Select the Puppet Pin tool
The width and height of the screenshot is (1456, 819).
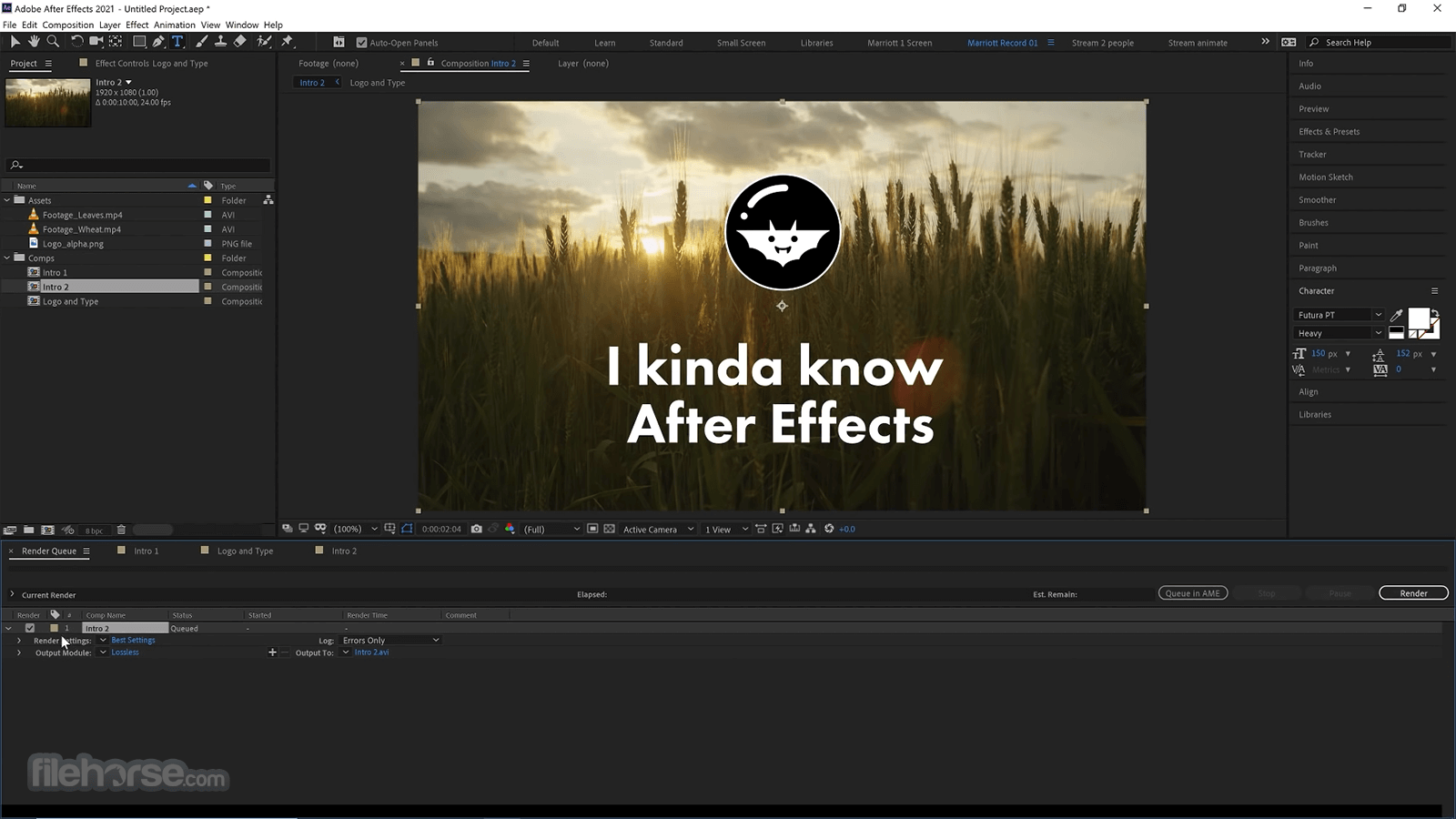288,41
